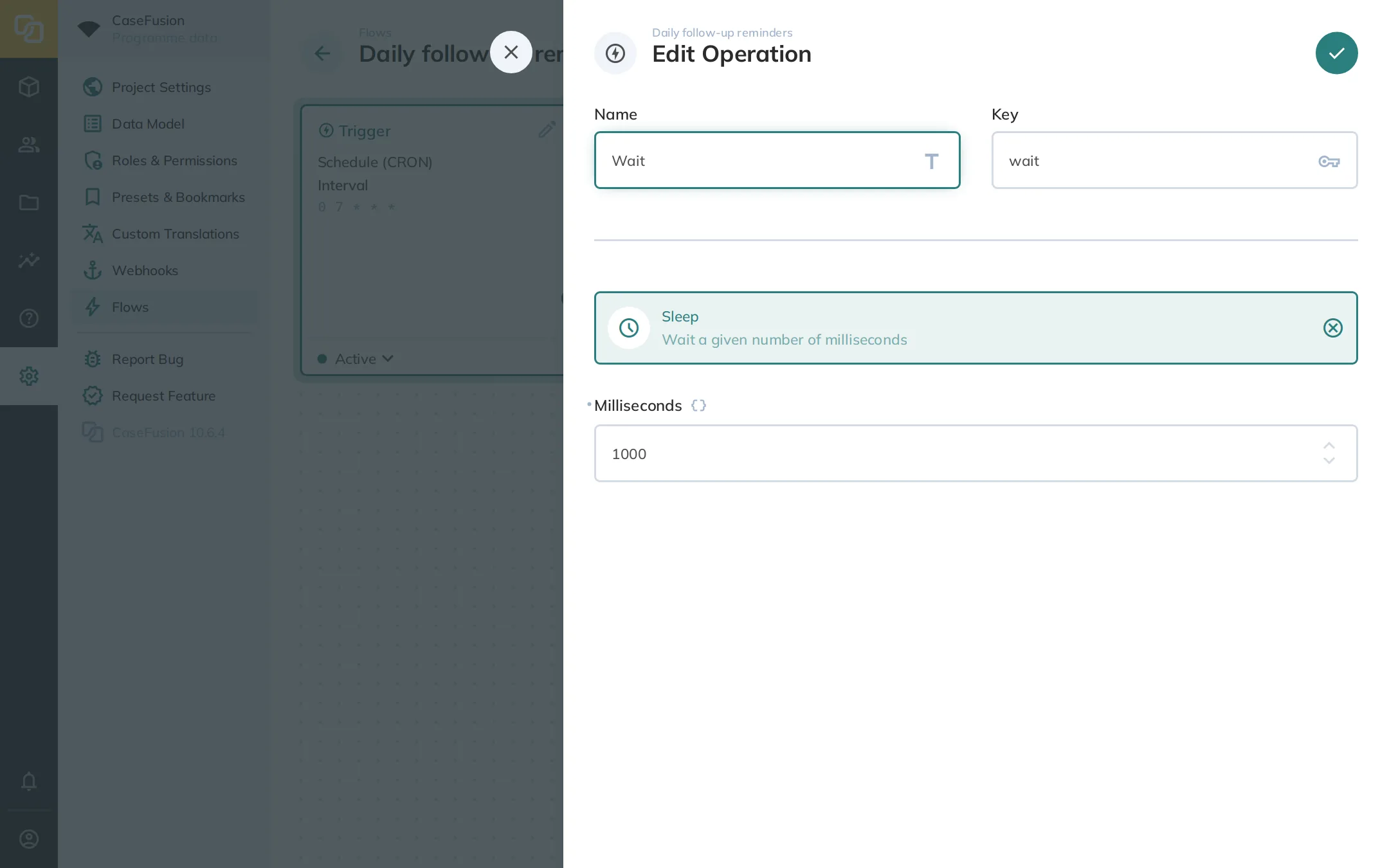
Task: Open notifications bell icon
Action: click(x=29, y=781)
